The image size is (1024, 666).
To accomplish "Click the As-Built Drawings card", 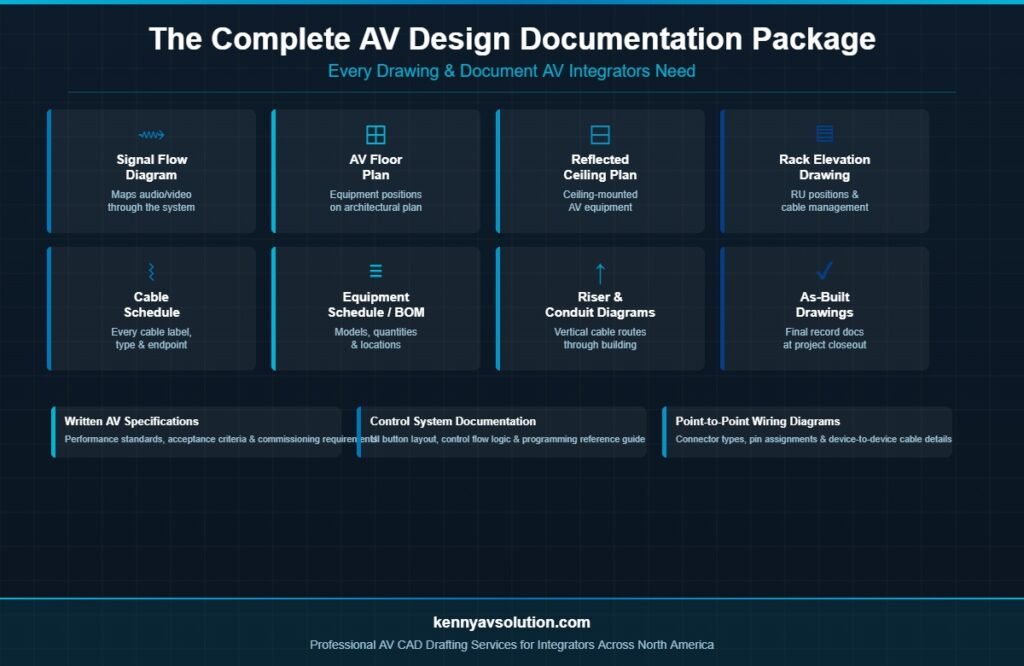I will (x=824, y=308).
